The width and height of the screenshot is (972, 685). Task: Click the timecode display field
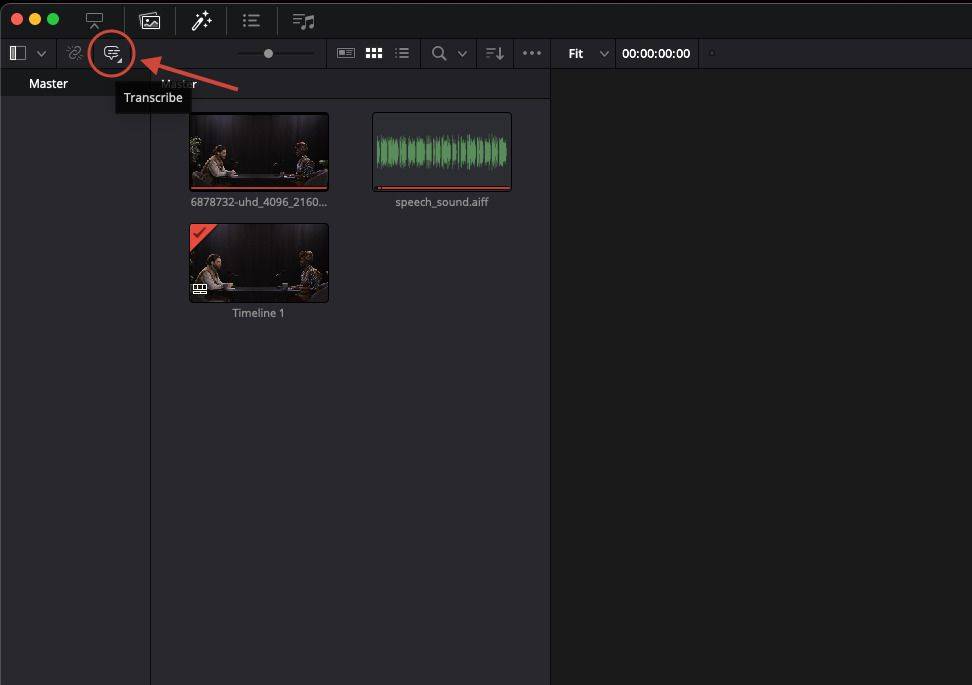tap(656, 53)
